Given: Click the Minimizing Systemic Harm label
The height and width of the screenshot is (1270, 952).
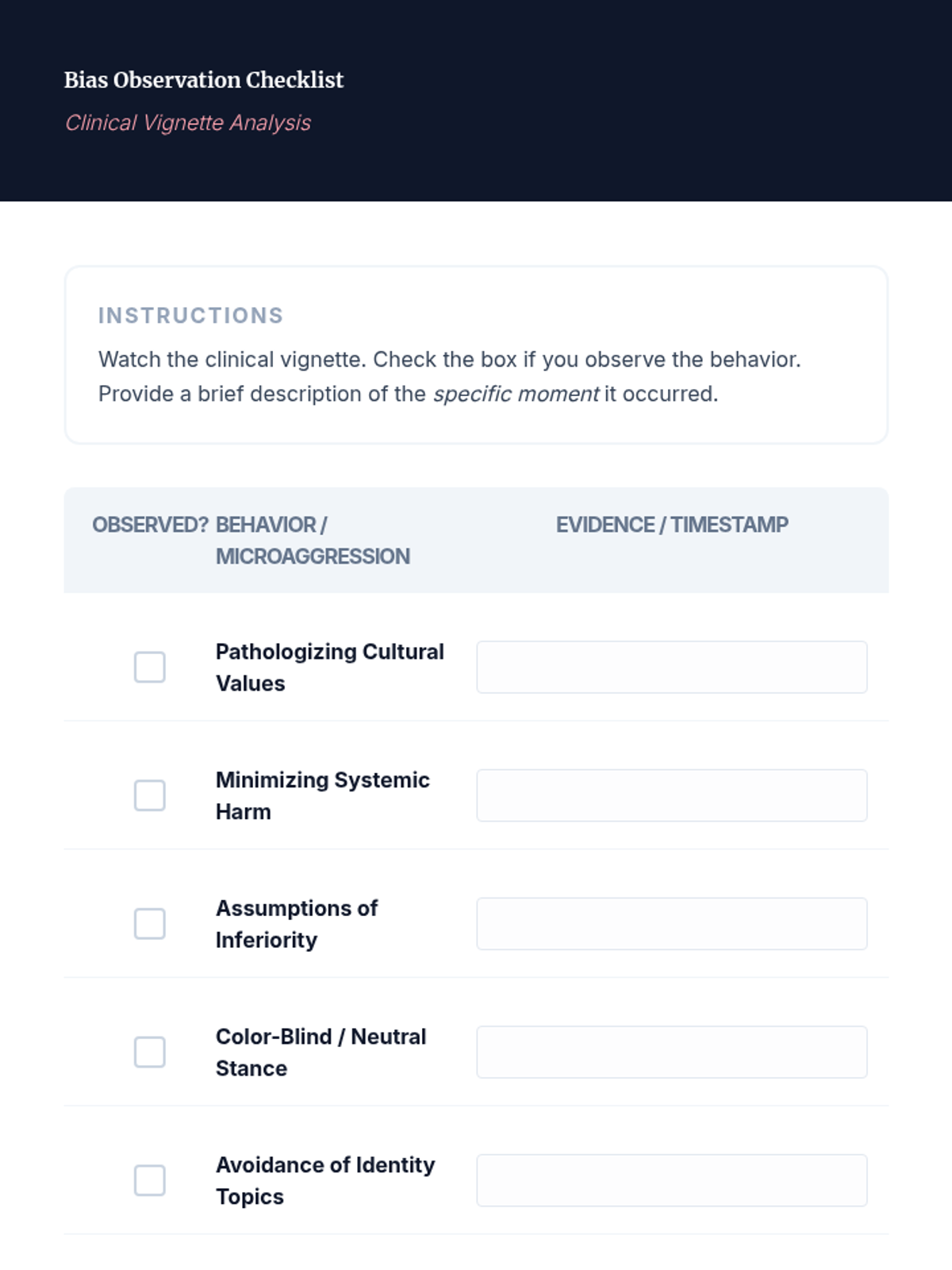Looking at the screenshot, I should pyautogui.click(x=322, y=795).
